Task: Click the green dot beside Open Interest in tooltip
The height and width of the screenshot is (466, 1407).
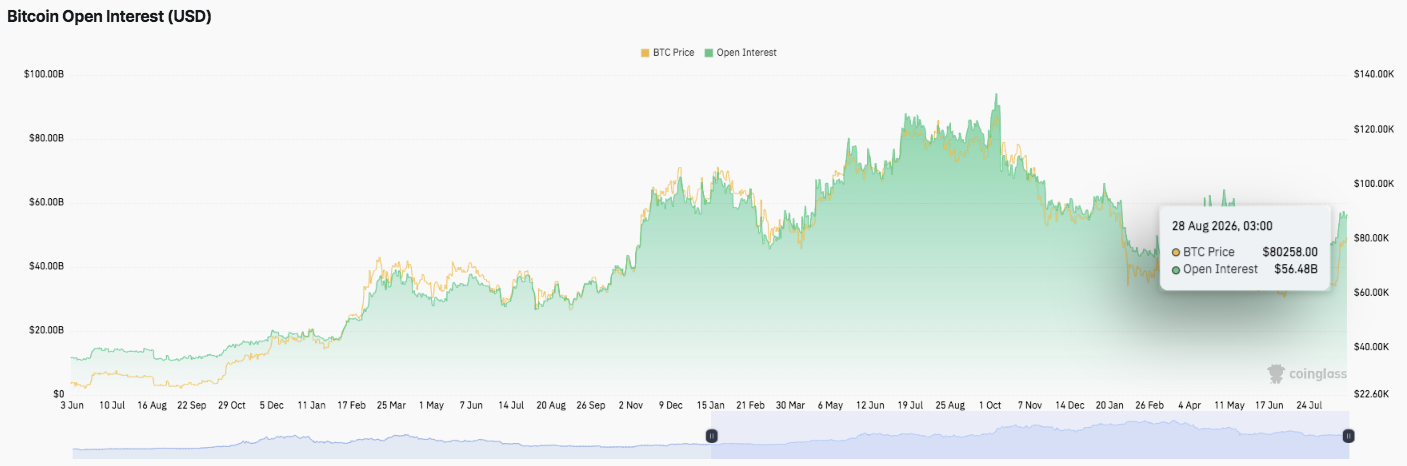Action: point(1176,269)
